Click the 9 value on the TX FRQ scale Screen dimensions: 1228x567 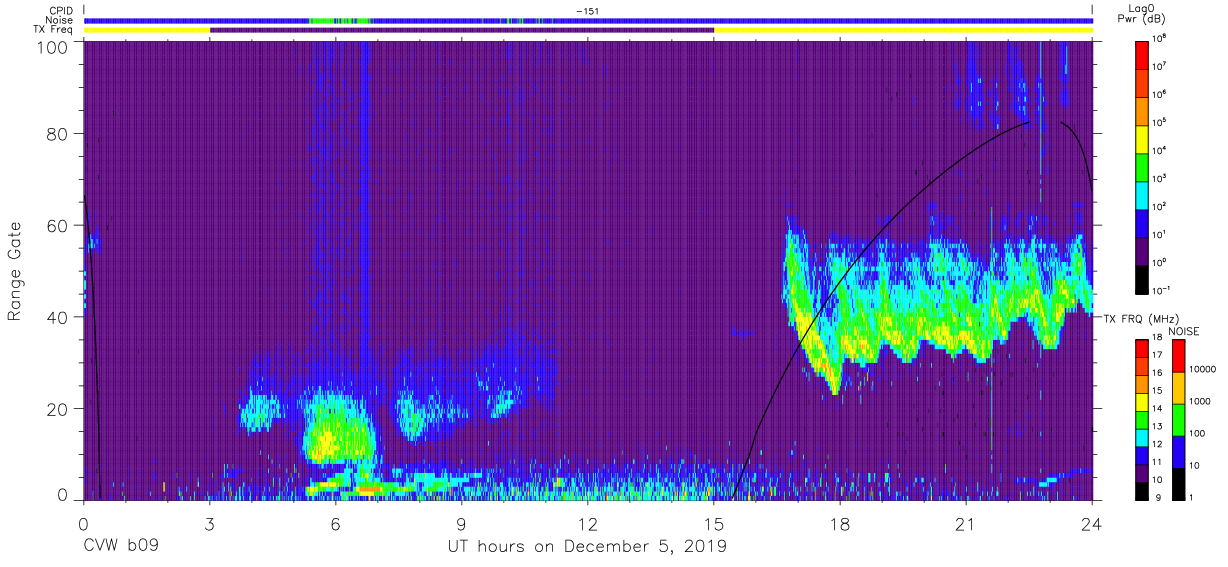coord(1156,497)
